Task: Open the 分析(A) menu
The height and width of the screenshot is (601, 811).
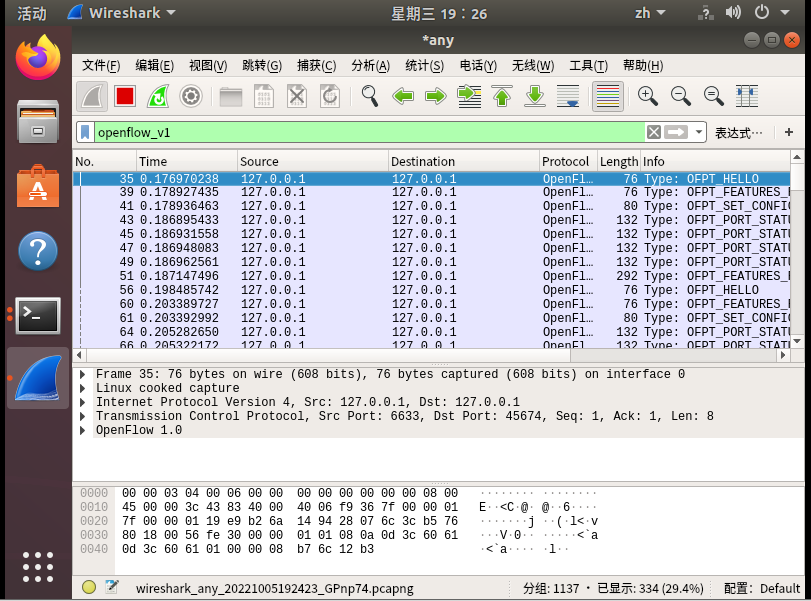Action: click(370, 66)
